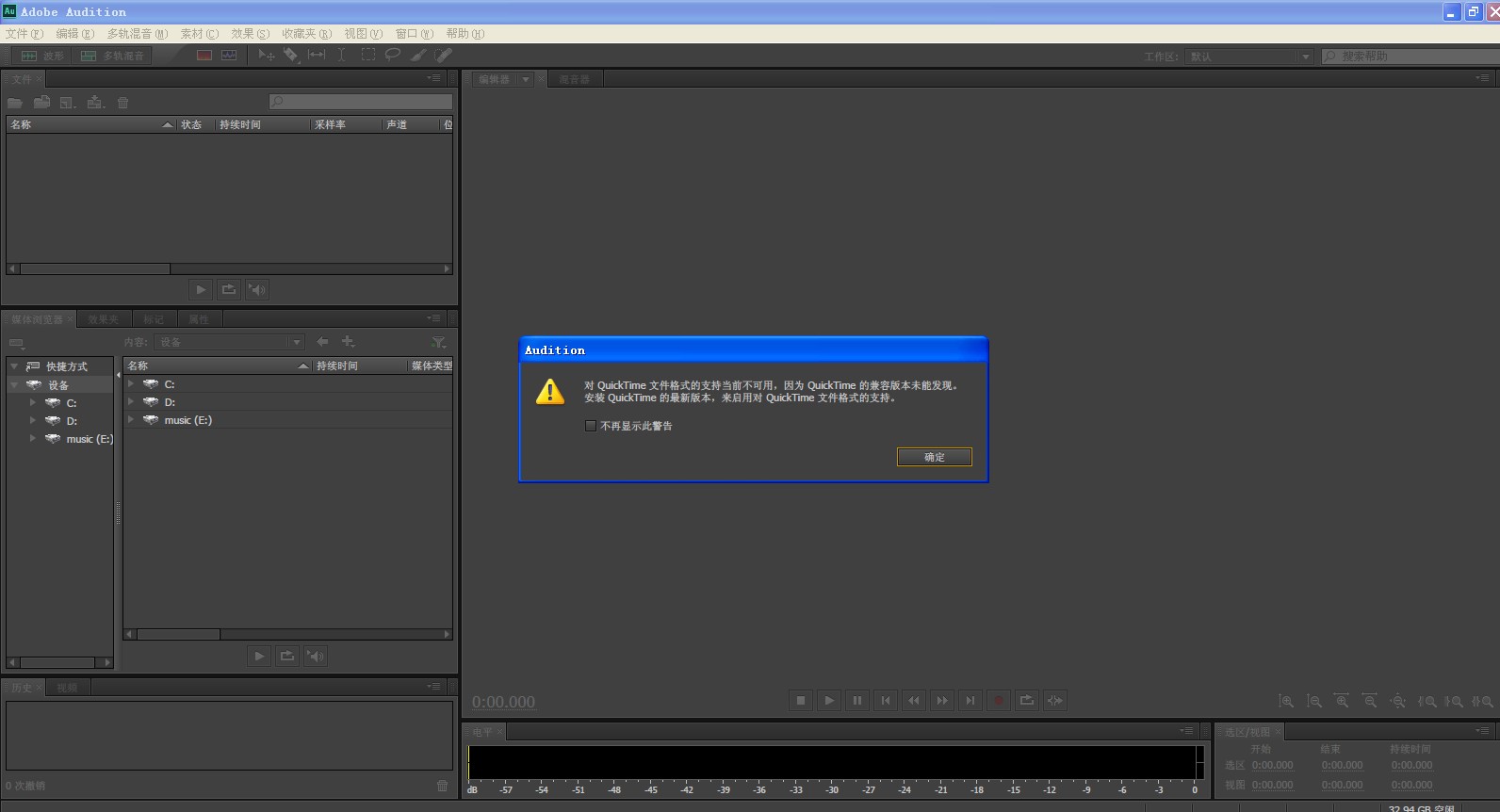1500x812 pixels.
Task: Click the Files panel search box
Action: pyautogui.click(x=360, y=102)
